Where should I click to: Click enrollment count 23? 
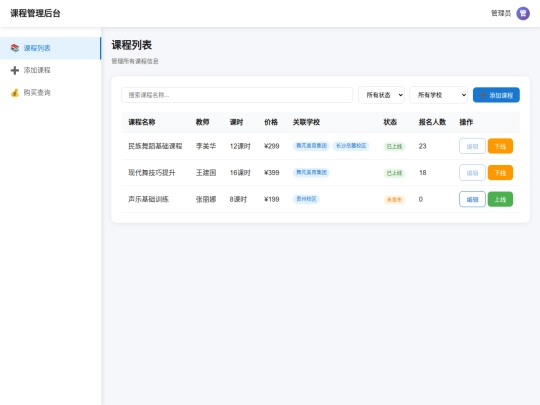[x=423, y=146]
